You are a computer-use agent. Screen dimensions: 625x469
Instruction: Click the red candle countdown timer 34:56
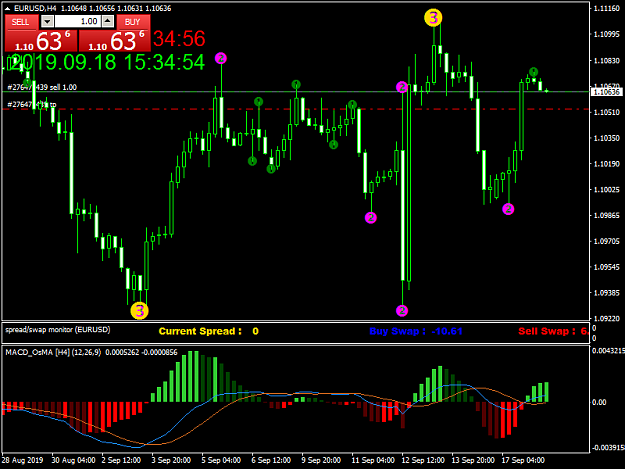179,39
